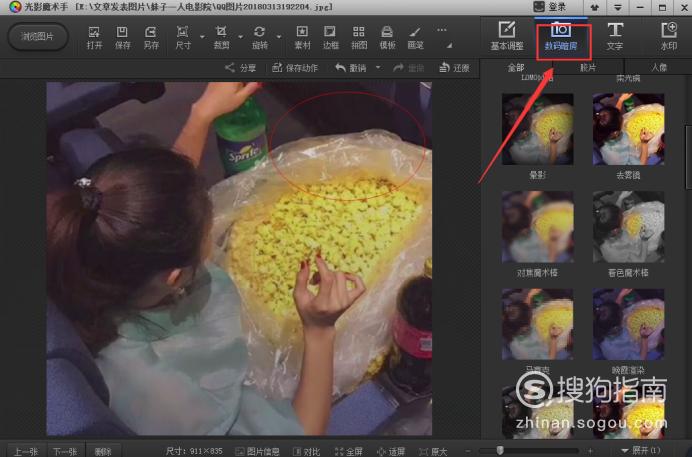Select the 旋转 rotate tool
The image size is (692, 457).
tap(260, 37)
